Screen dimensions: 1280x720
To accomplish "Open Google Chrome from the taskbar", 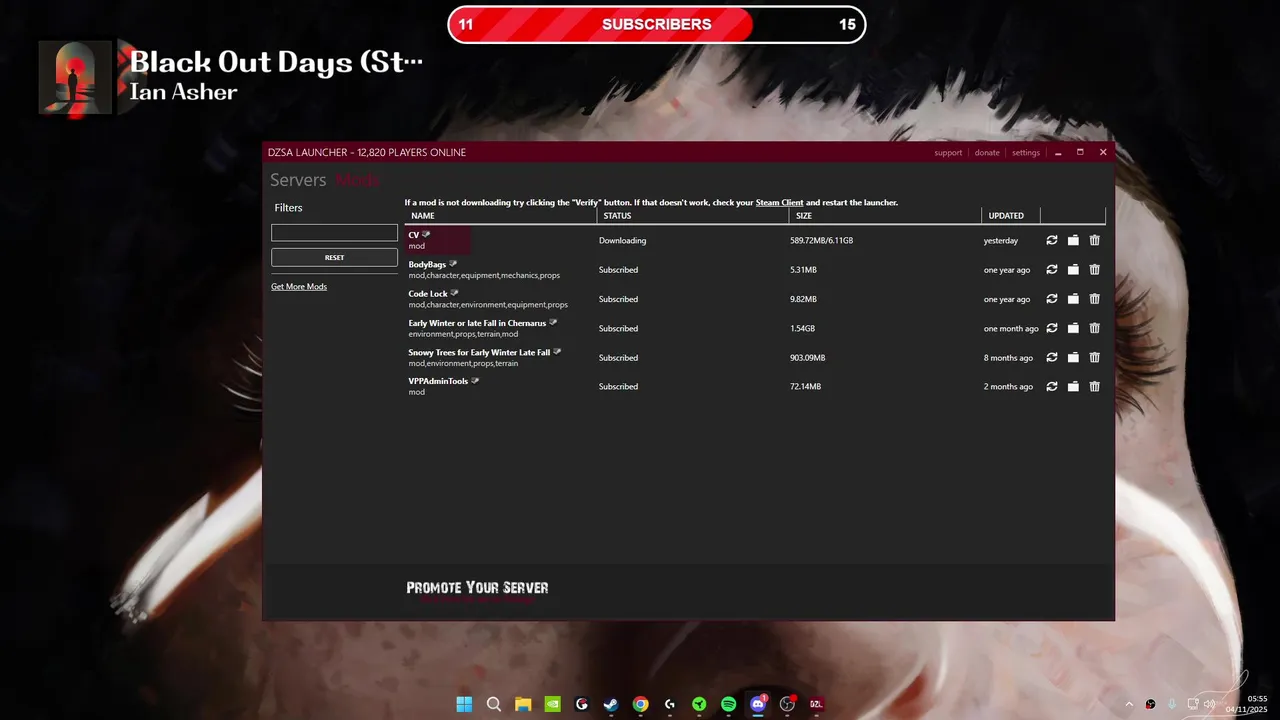I will pyautogui.click(x=640, y=704).
